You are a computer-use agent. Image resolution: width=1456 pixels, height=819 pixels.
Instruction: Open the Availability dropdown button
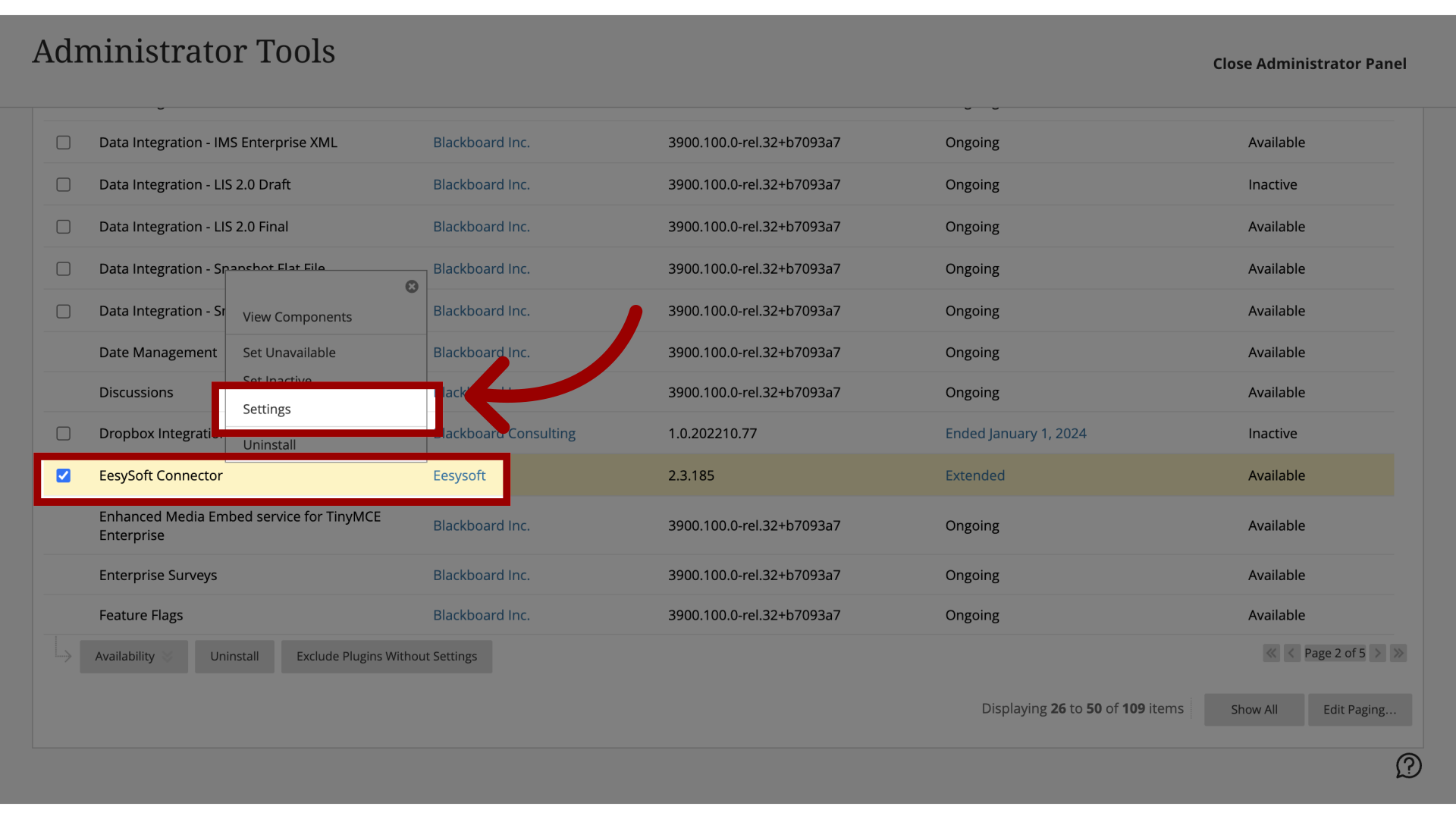pyautogui.click(x=133, y=657)
